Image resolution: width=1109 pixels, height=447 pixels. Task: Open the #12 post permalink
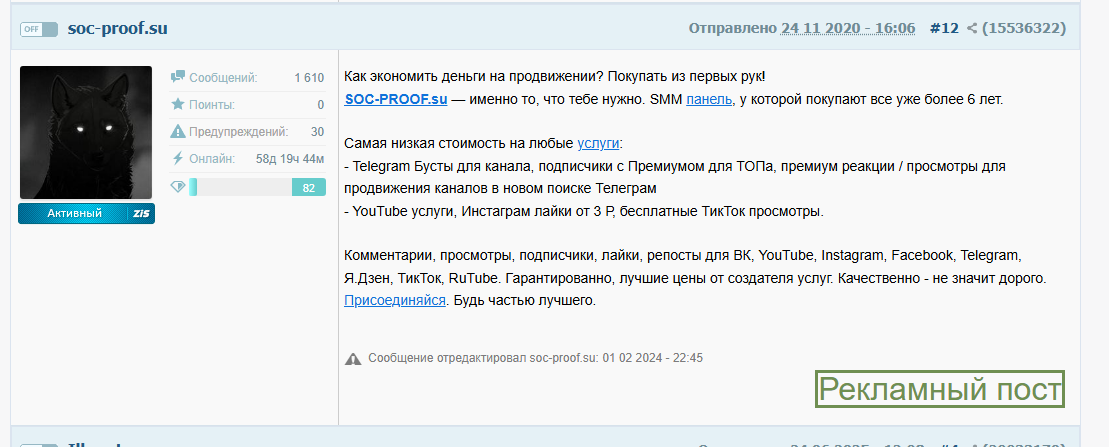[943, 28]
